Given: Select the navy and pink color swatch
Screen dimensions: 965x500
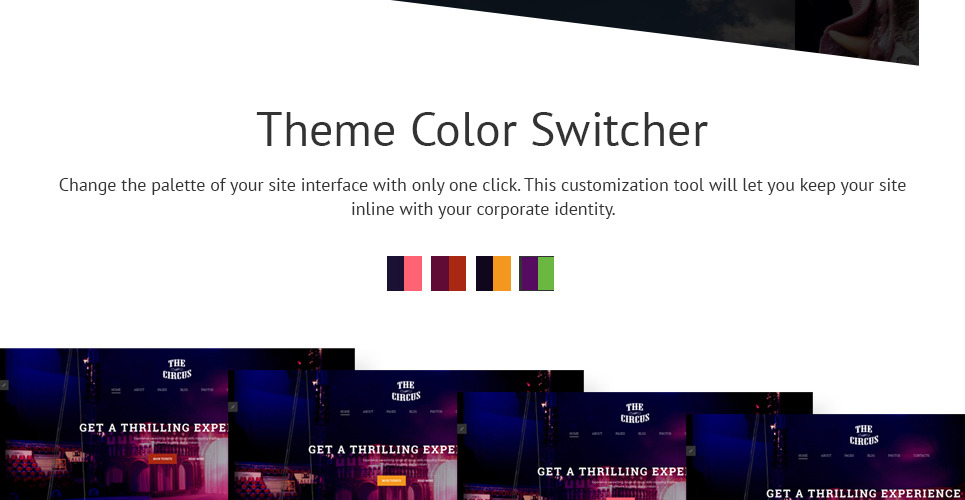Looking at the screenshot, I should [x=404, y=273].
